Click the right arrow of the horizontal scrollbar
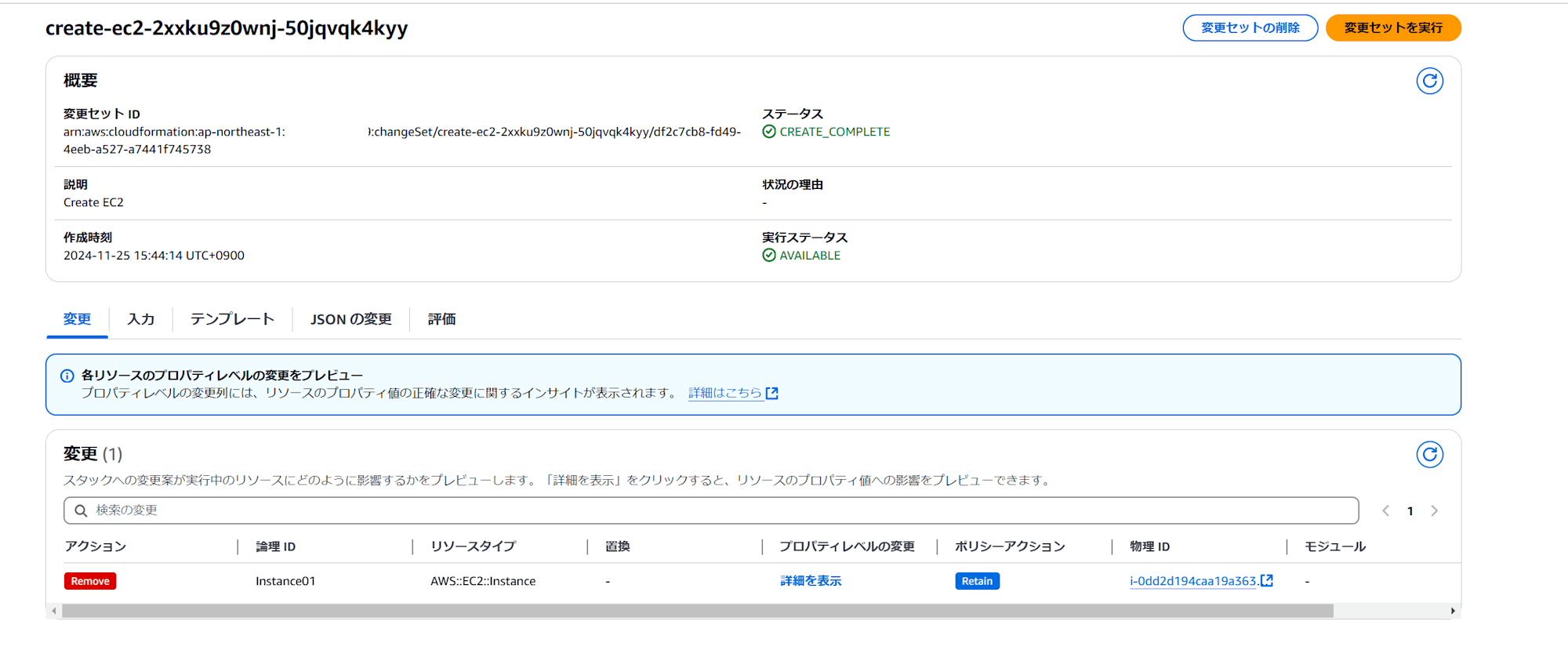Image resolution: width=1568 pixels, height=661 pixels. (x=1453, y=611)
